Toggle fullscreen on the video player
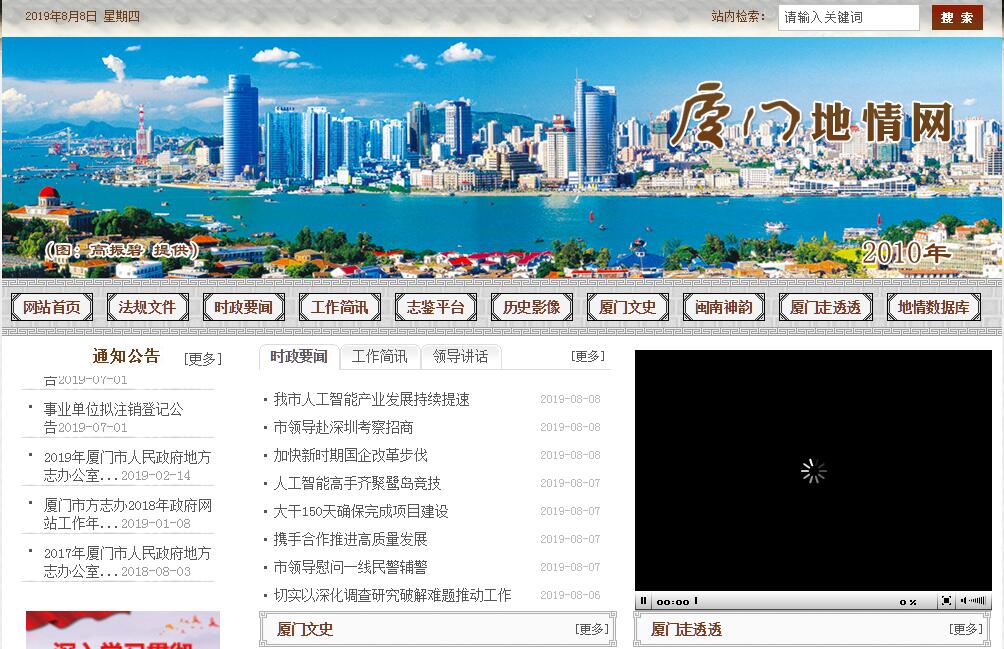 946,601
